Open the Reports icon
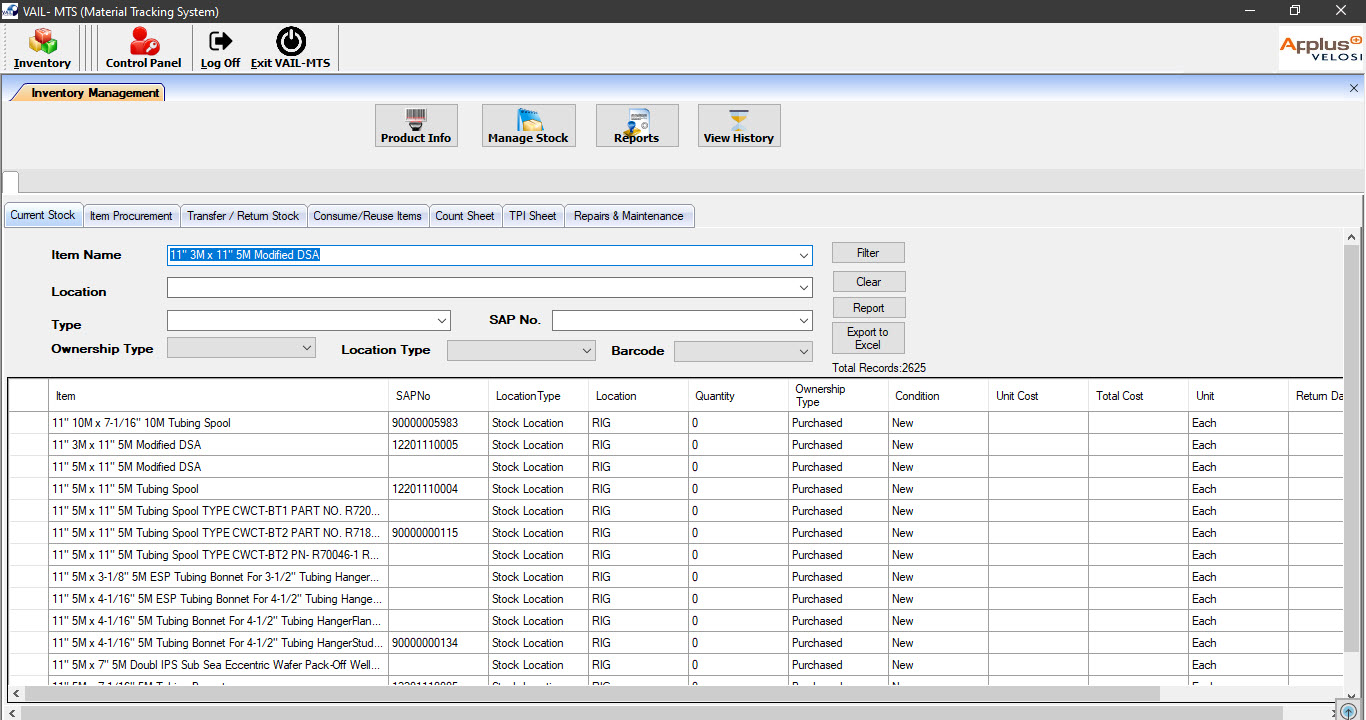 [x=637, y=125]
